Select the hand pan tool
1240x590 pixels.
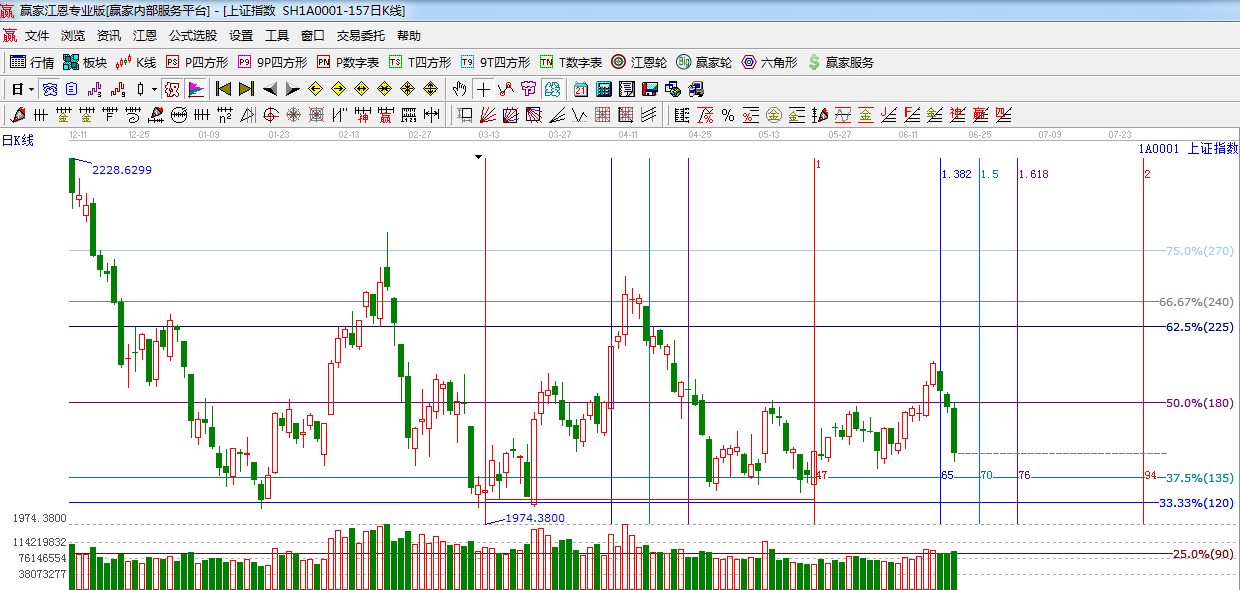pyautogui.click(x=459, y=89)
